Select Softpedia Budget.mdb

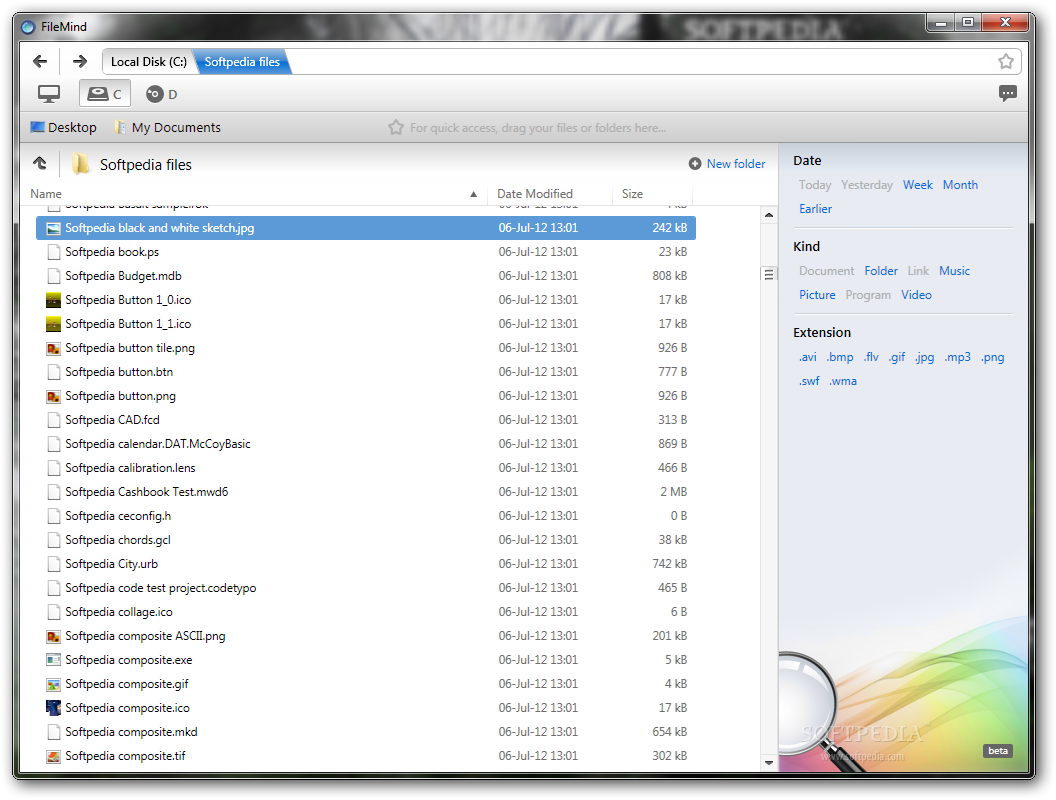pos(366,276)
